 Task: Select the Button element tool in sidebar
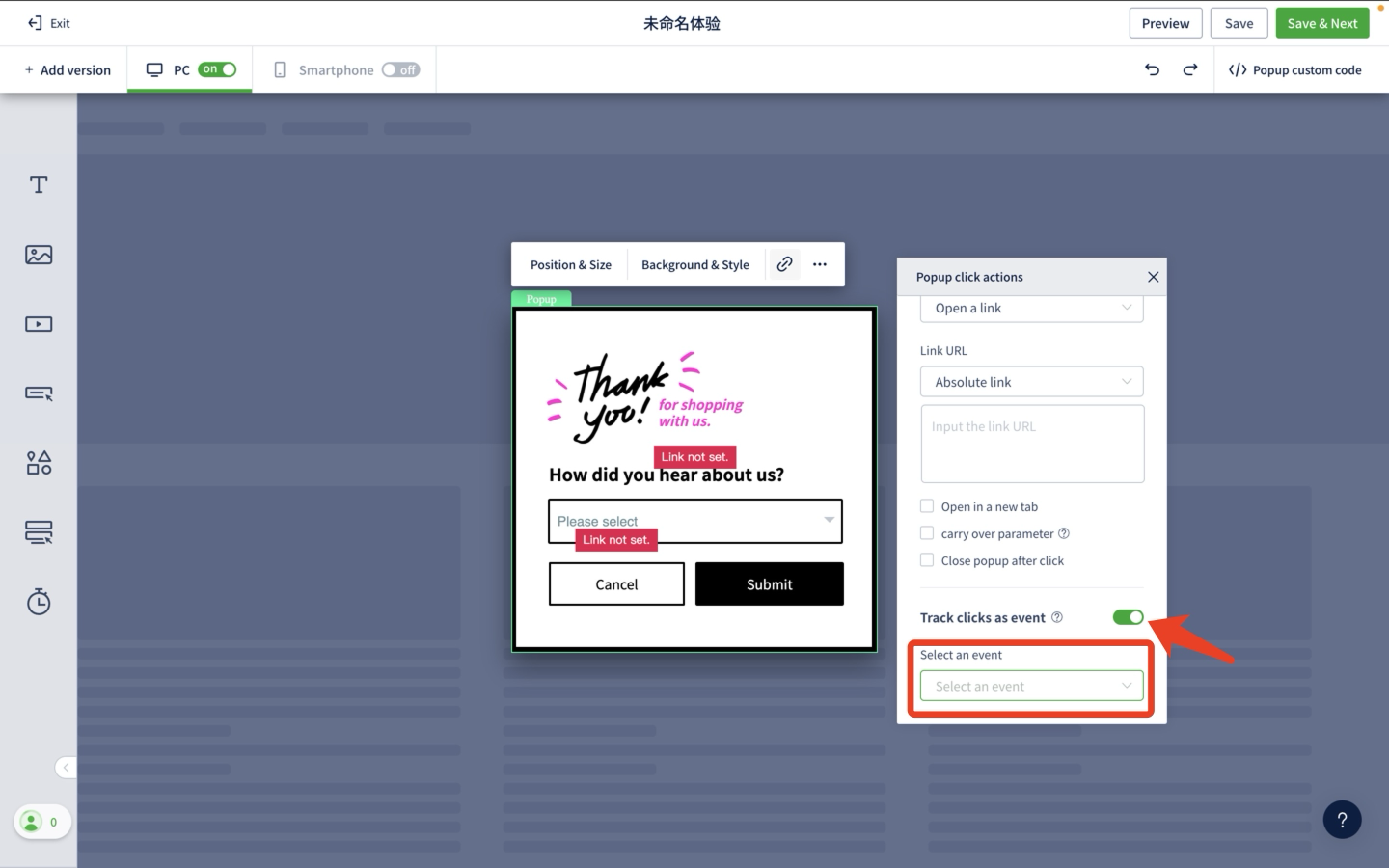(39, 393)
